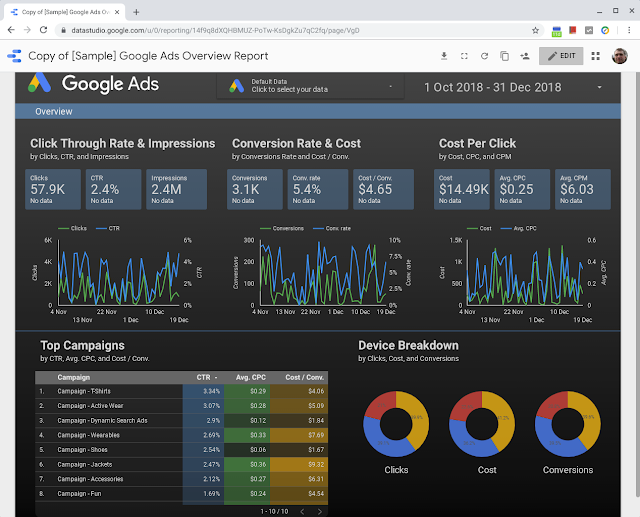Image resolution: width=640 pixels, height=517 pixels.
Task: Select the Clicks 57.9K scorecard
Action: (53, 189)
